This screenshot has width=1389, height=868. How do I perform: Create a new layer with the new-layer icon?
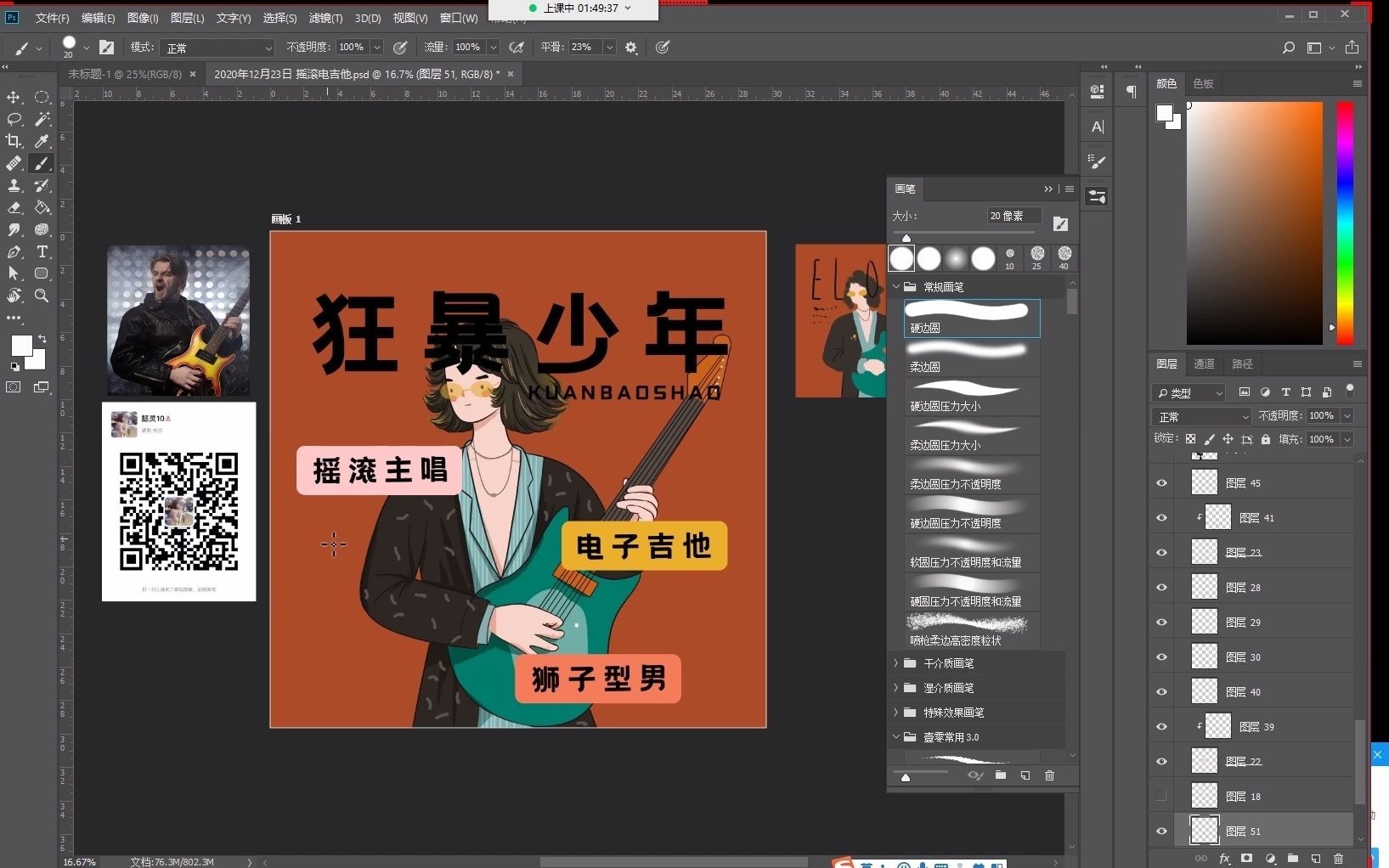pyautogui.click(x=1317, y=859)
